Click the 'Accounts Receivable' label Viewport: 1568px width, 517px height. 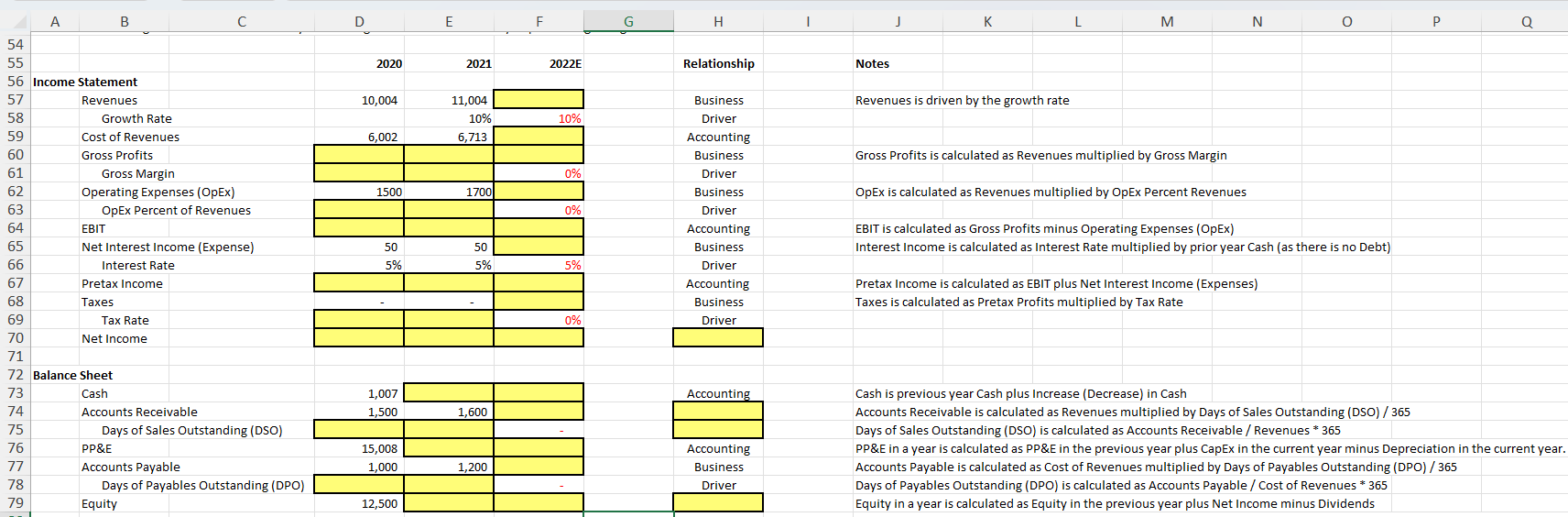139,412
